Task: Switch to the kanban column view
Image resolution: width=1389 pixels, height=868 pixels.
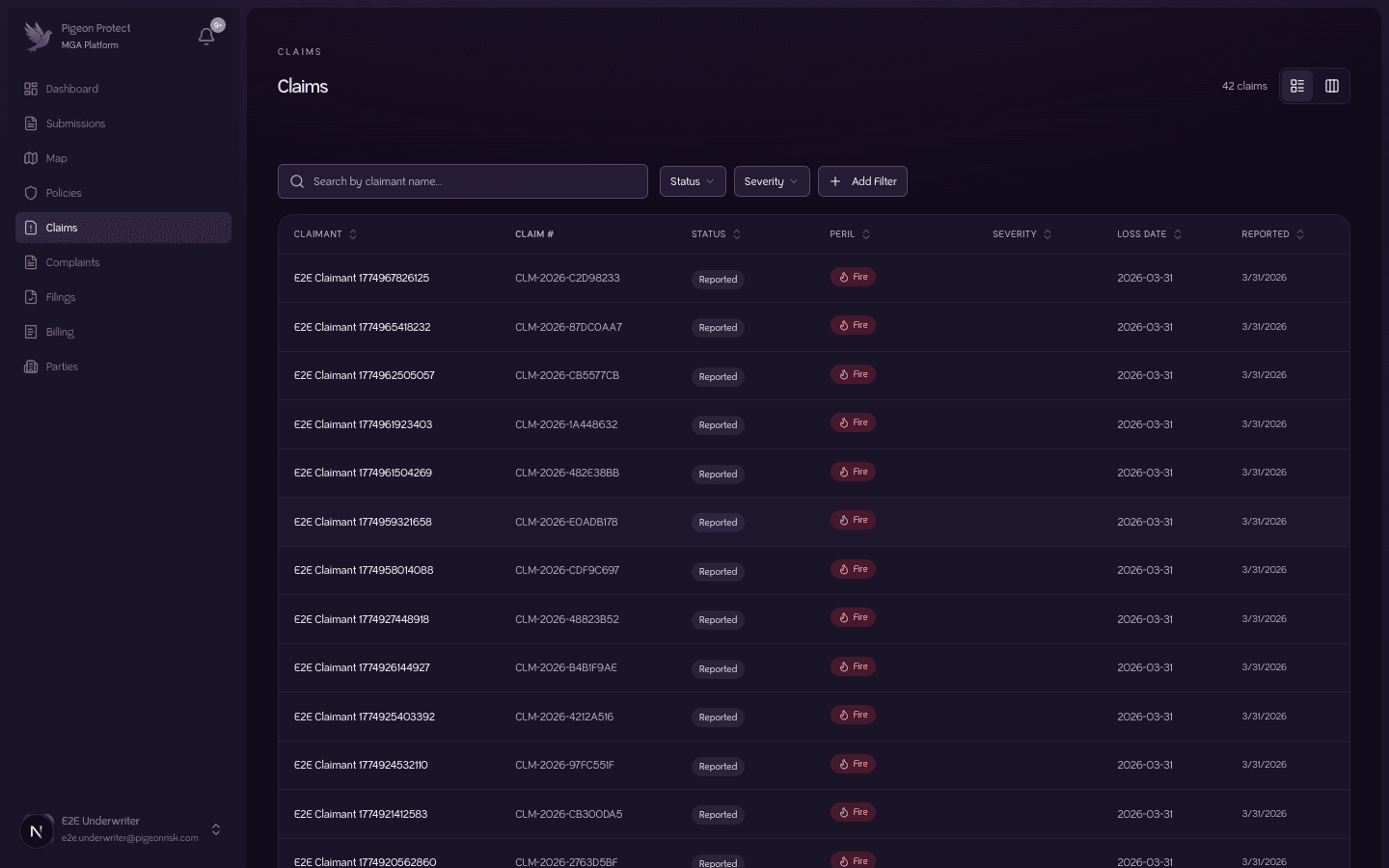Action: (x=1332, y=86)
